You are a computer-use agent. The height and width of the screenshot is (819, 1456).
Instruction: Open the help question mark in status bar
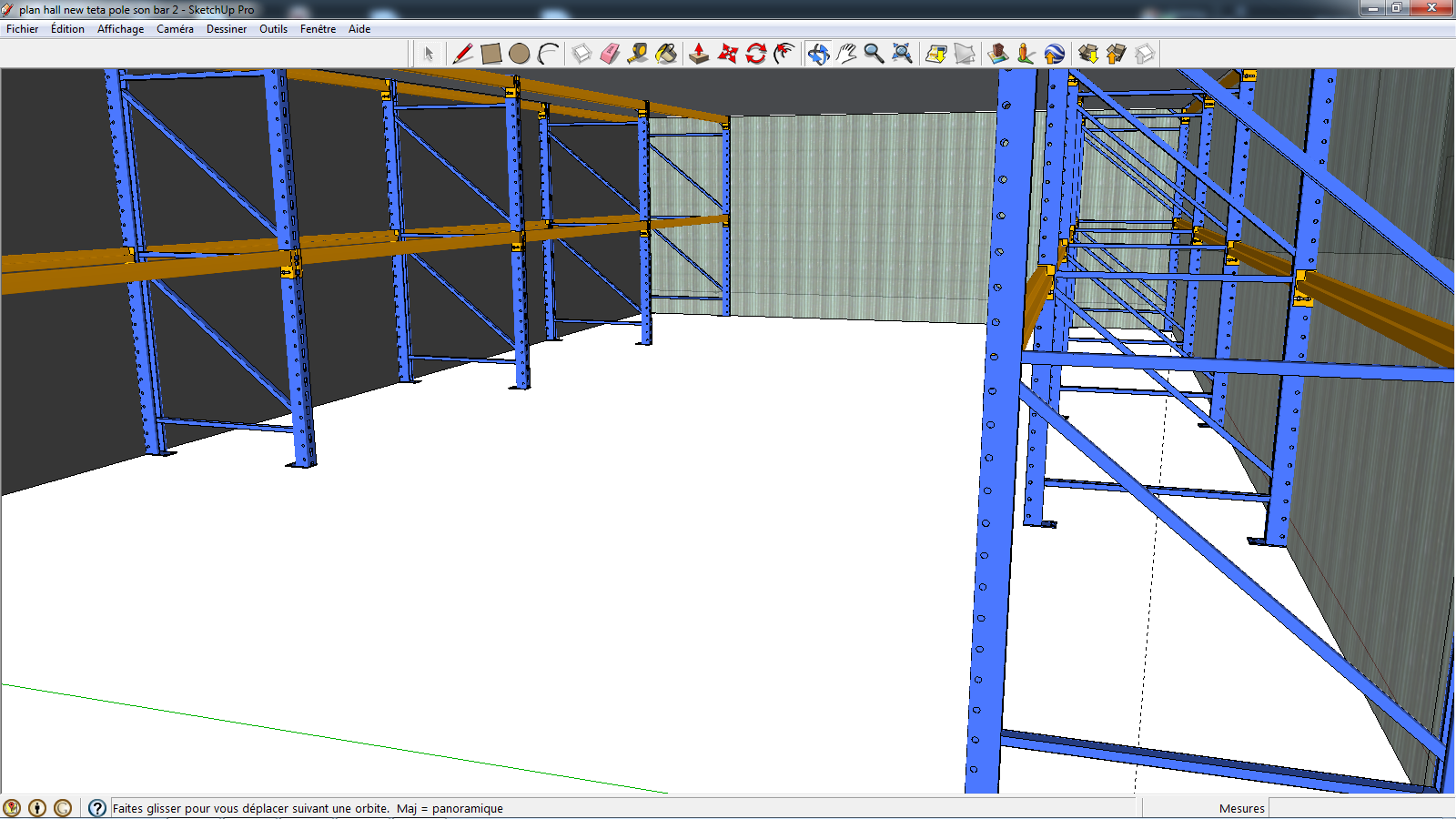click(97, 808)
